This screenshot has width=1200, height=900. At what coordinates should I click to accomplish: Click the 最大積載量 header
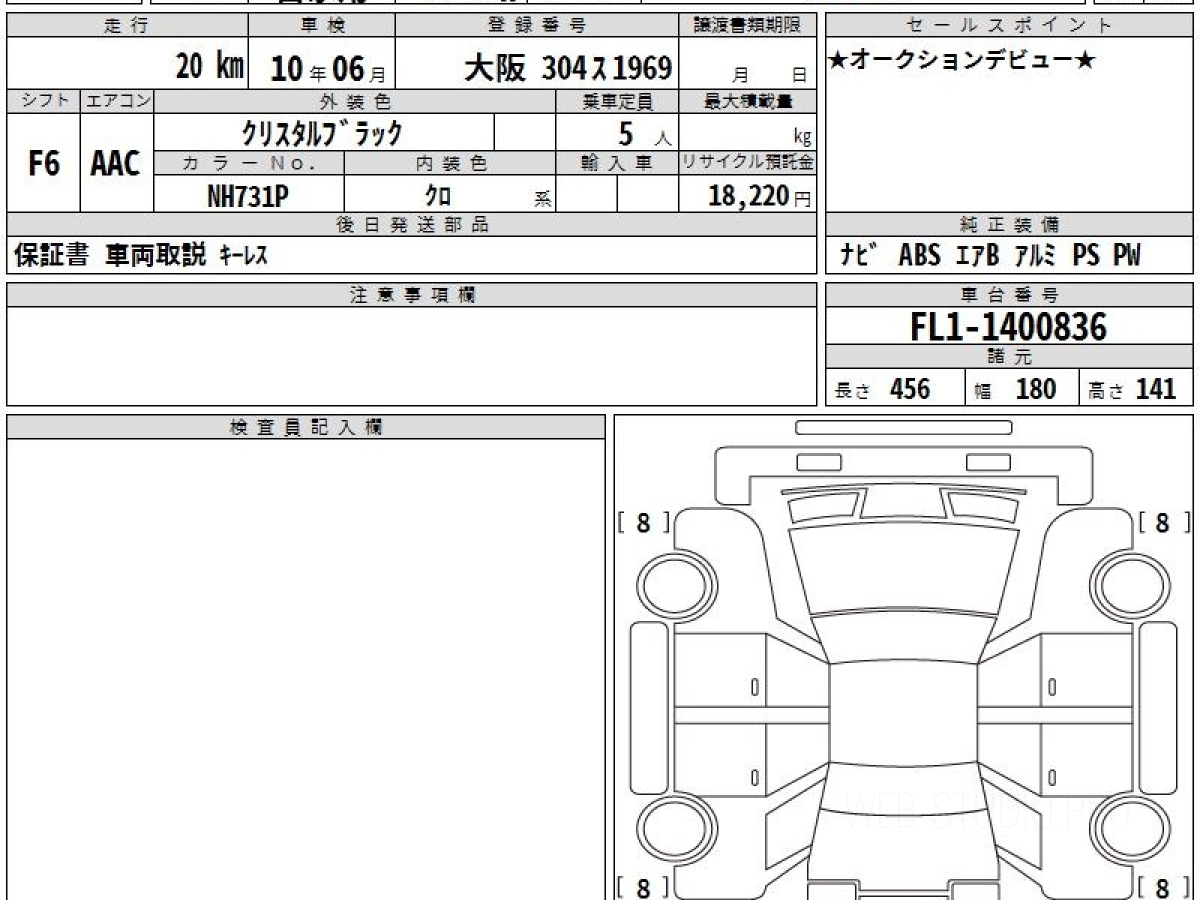coord(747,101)
